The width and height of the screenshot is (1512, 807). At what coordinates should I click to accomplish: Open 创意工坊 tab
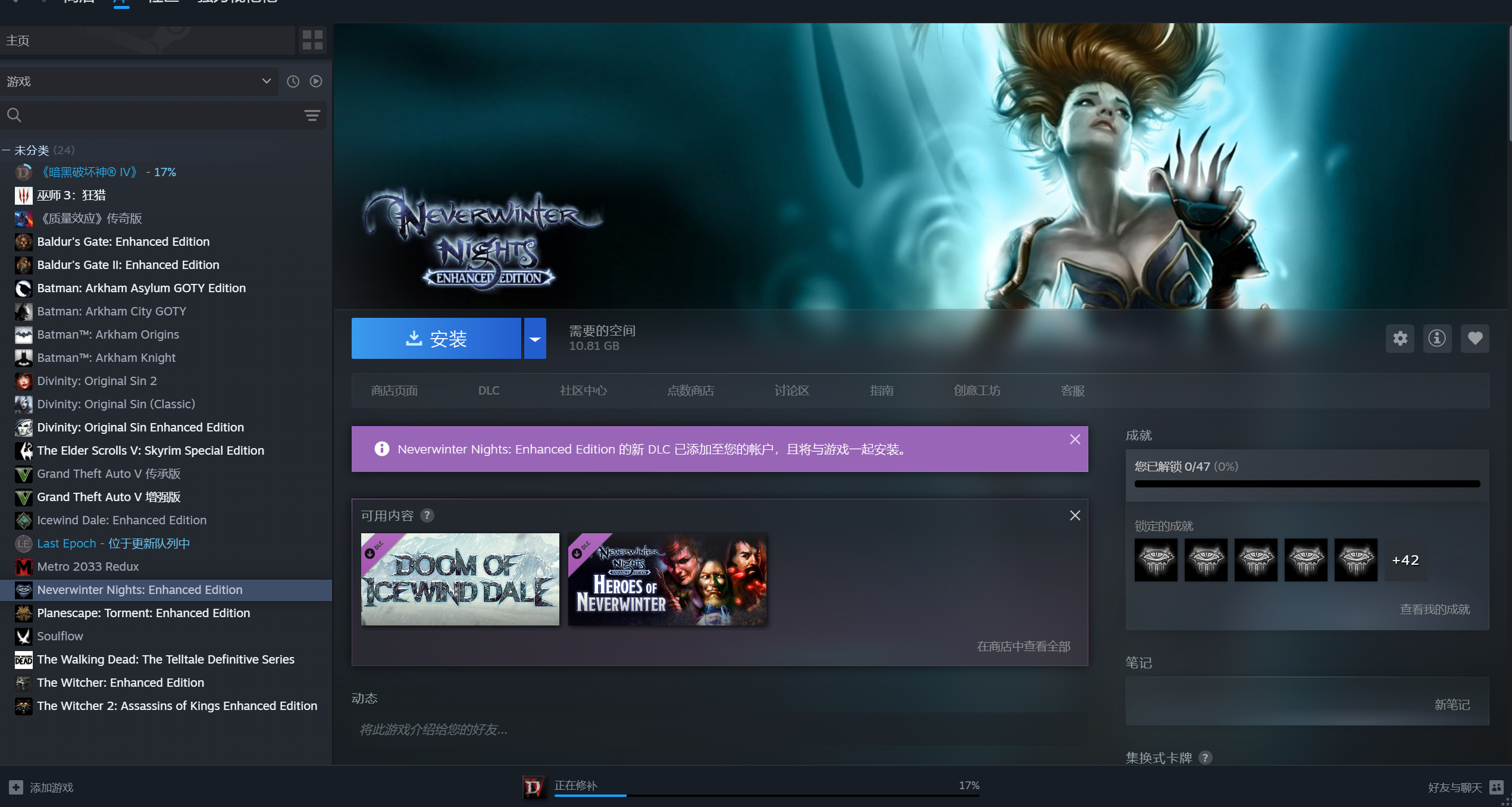pyautogui.click(x=977, y=391)
